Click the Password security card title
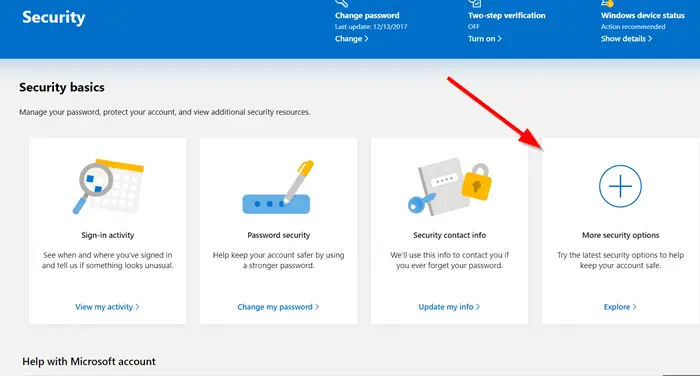 [x=279, y=235]
